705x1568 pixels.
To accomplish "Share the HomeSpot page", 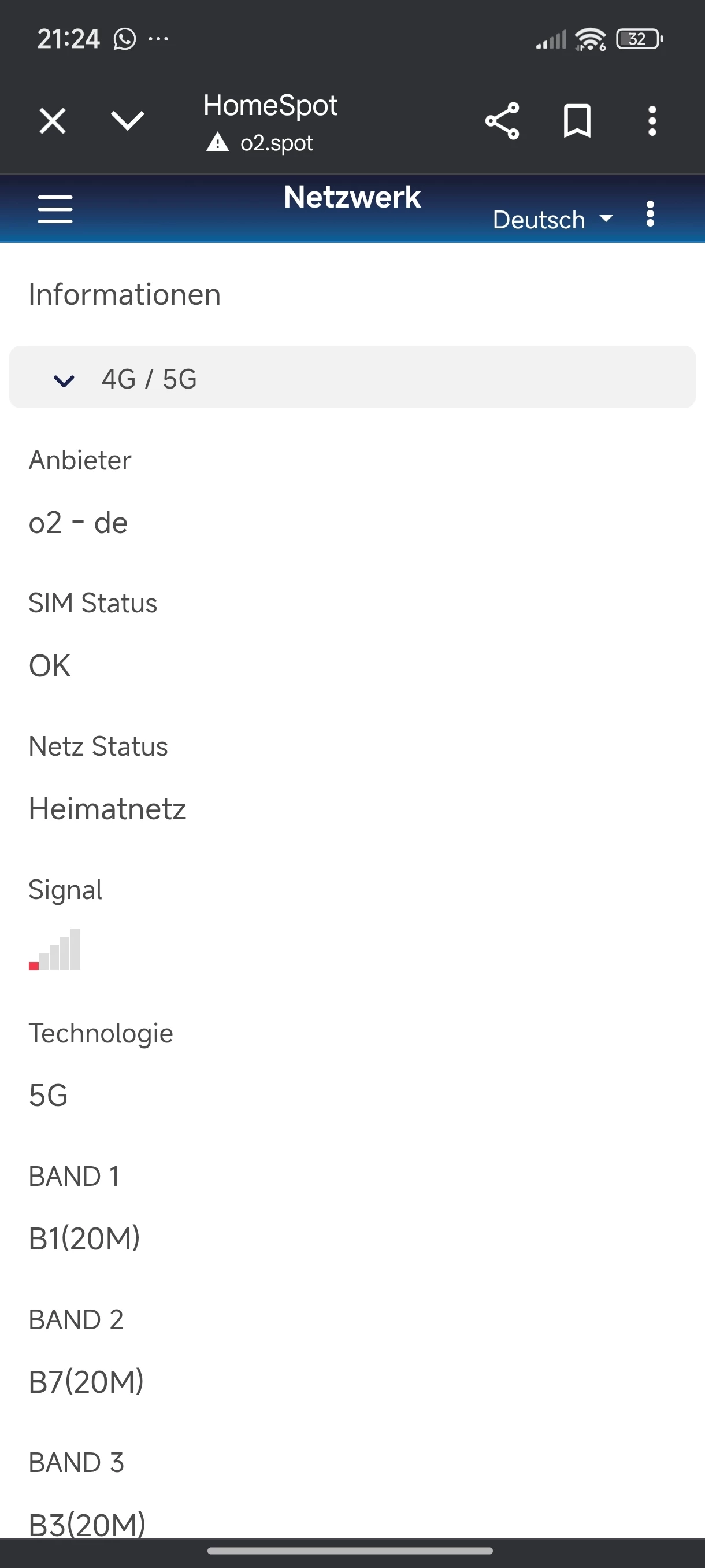I will coord(502,120).
